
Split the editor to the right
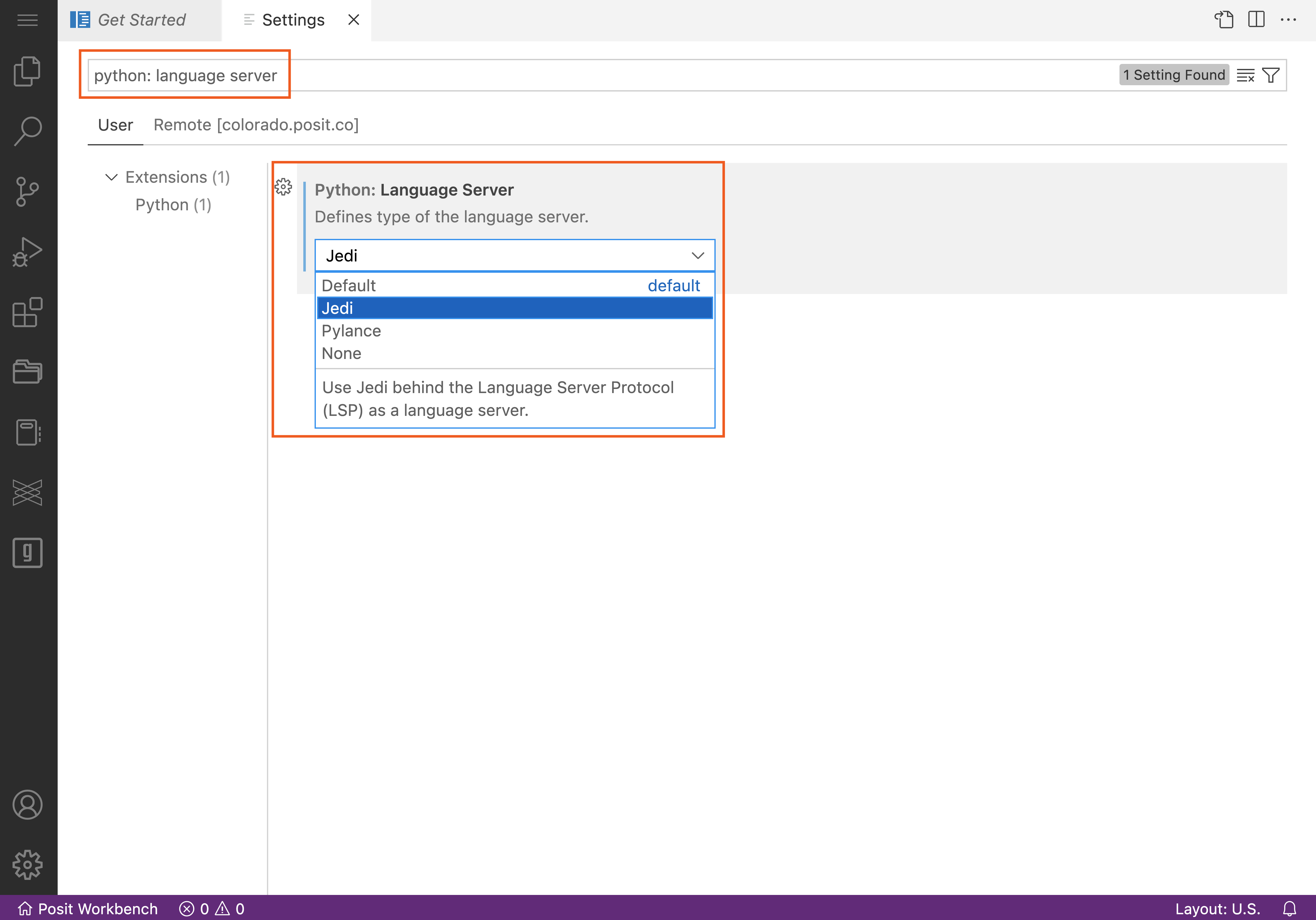click(x=1256, y=20)
